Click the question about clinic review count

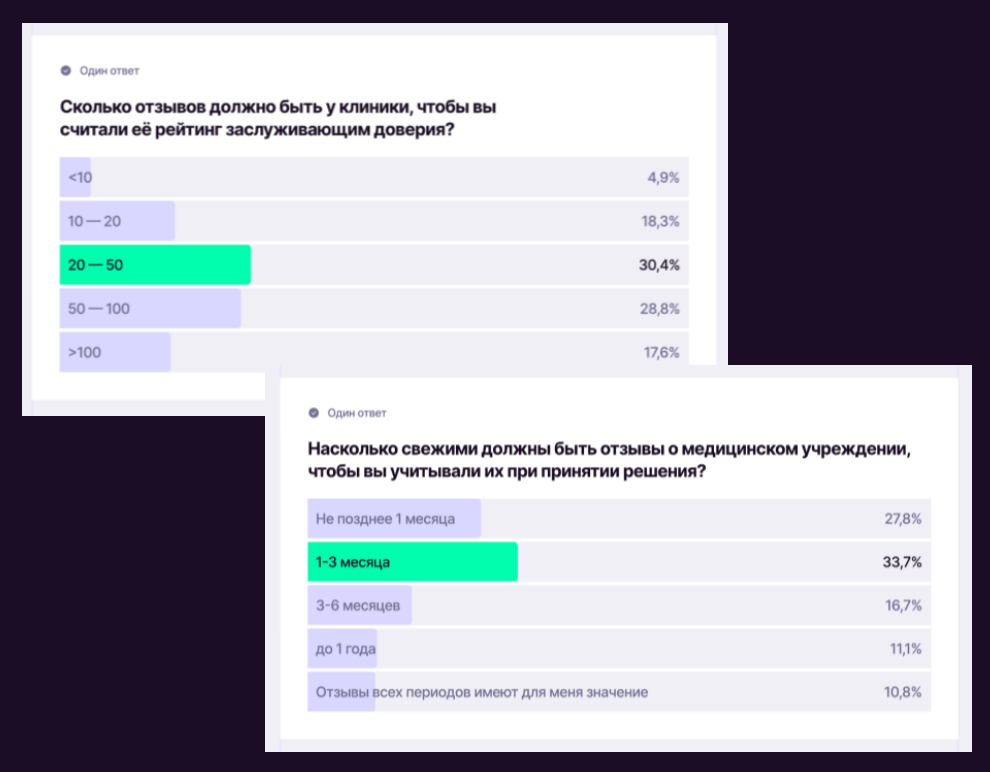click(278, 117)
